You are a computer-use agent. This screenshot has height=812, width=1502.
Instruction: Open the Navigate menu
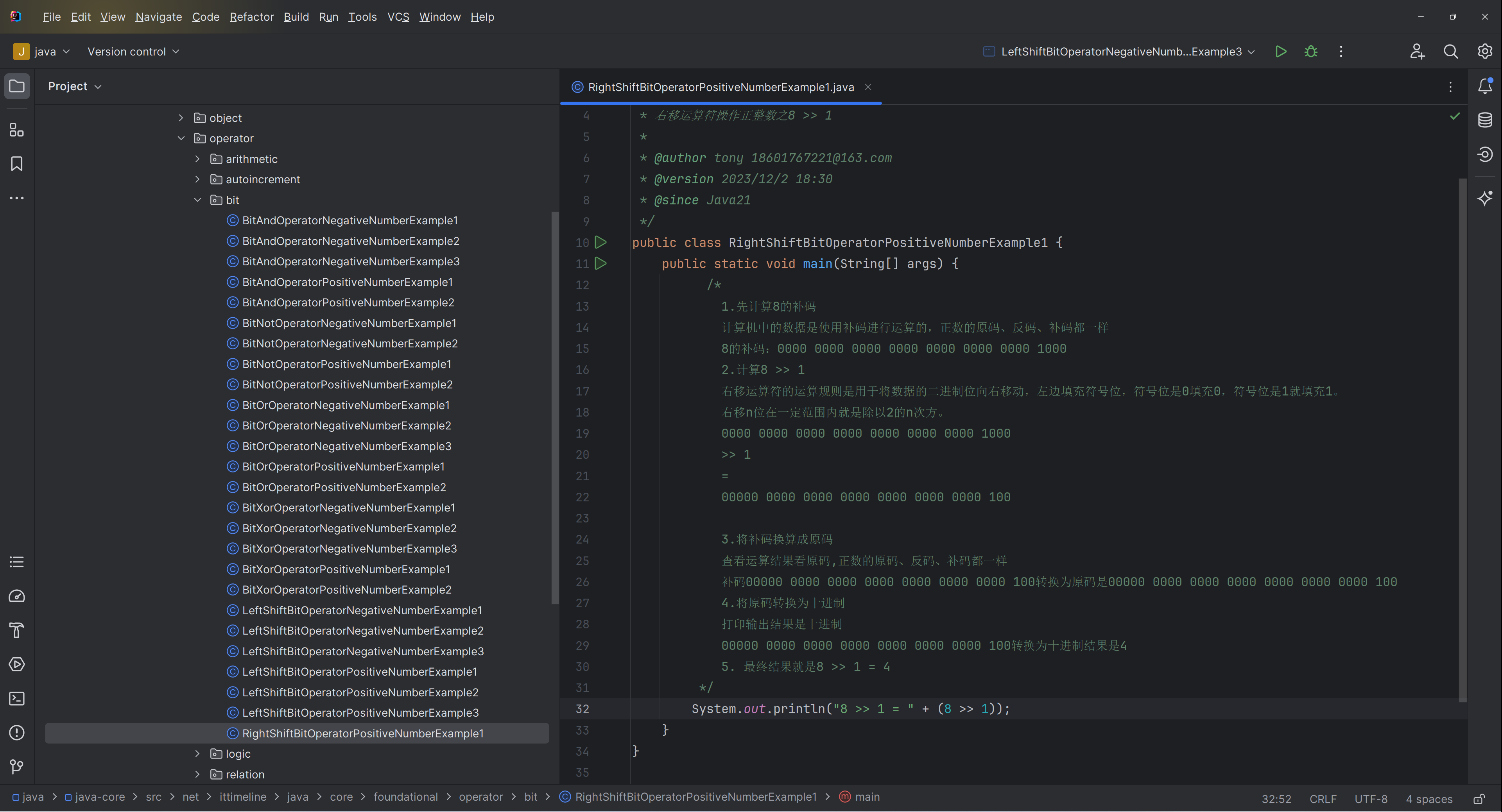coord(159,17)
